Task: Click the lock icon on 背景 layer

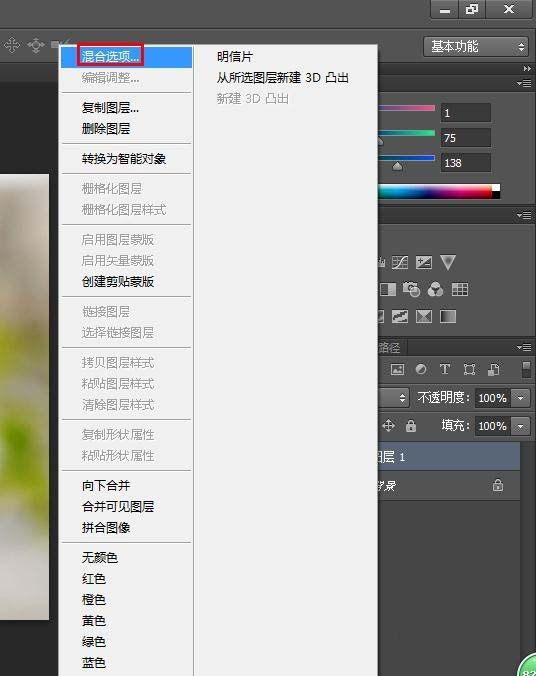Action: click(x=498, y=485)
